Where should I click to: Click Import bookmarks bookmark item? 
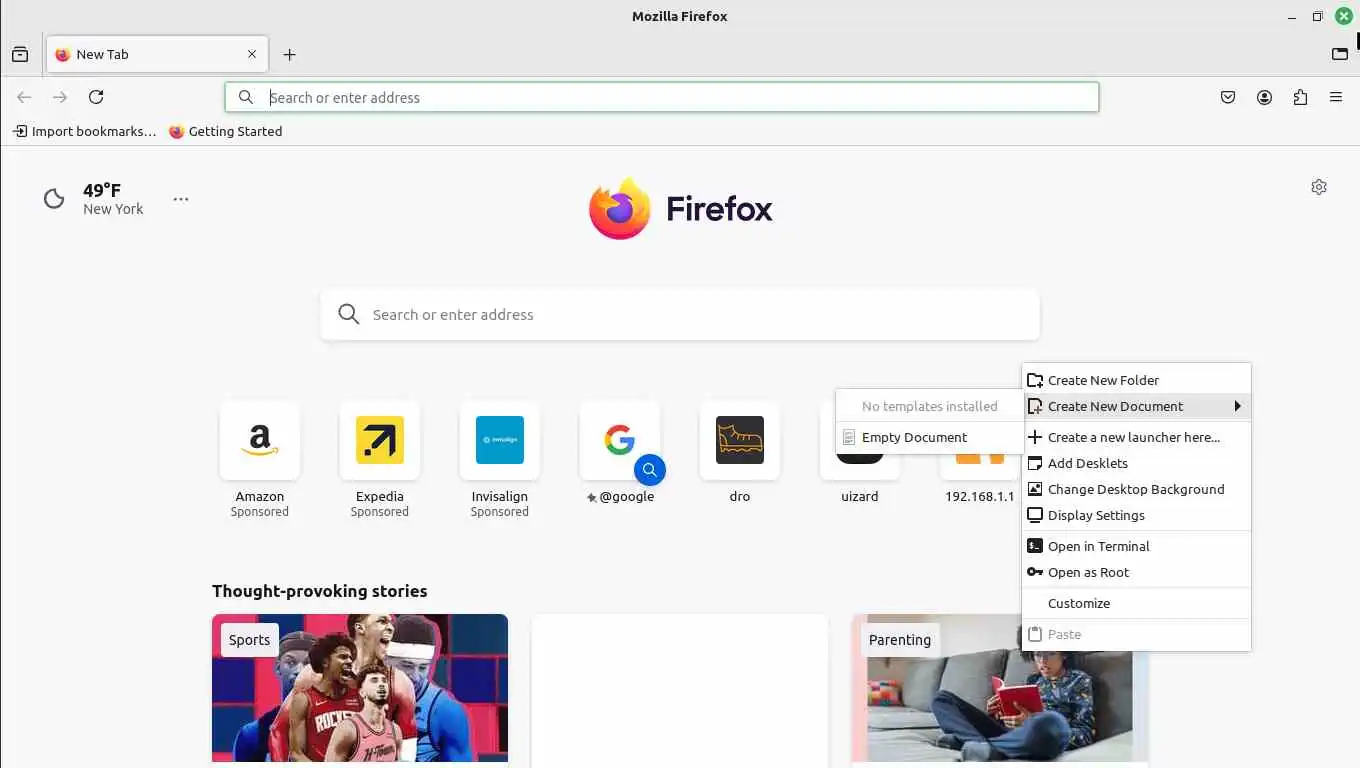click(84, 131)
